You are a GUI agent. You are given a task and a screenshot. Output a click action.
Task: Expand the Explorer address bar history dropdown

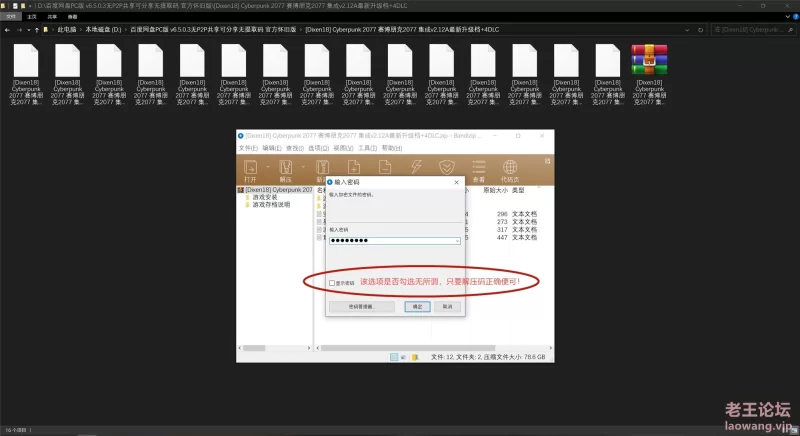click(x=687, y=30)
